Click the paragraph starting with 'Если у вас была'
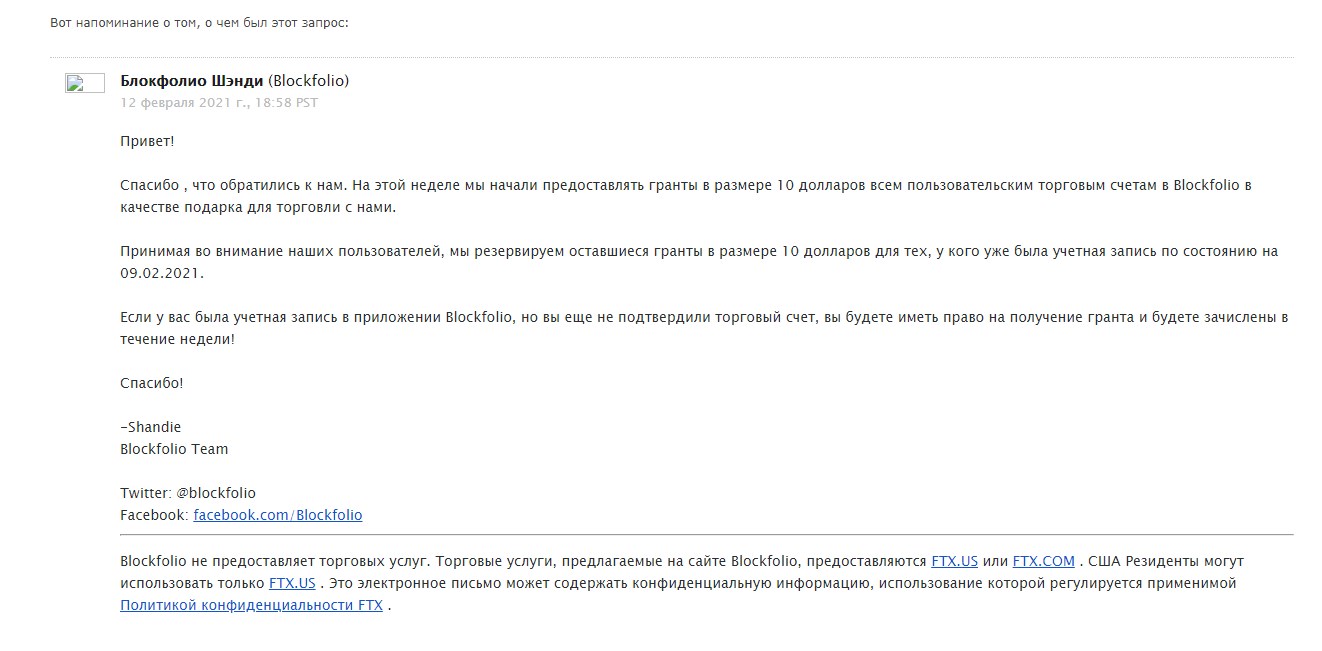 coord(704,328)
